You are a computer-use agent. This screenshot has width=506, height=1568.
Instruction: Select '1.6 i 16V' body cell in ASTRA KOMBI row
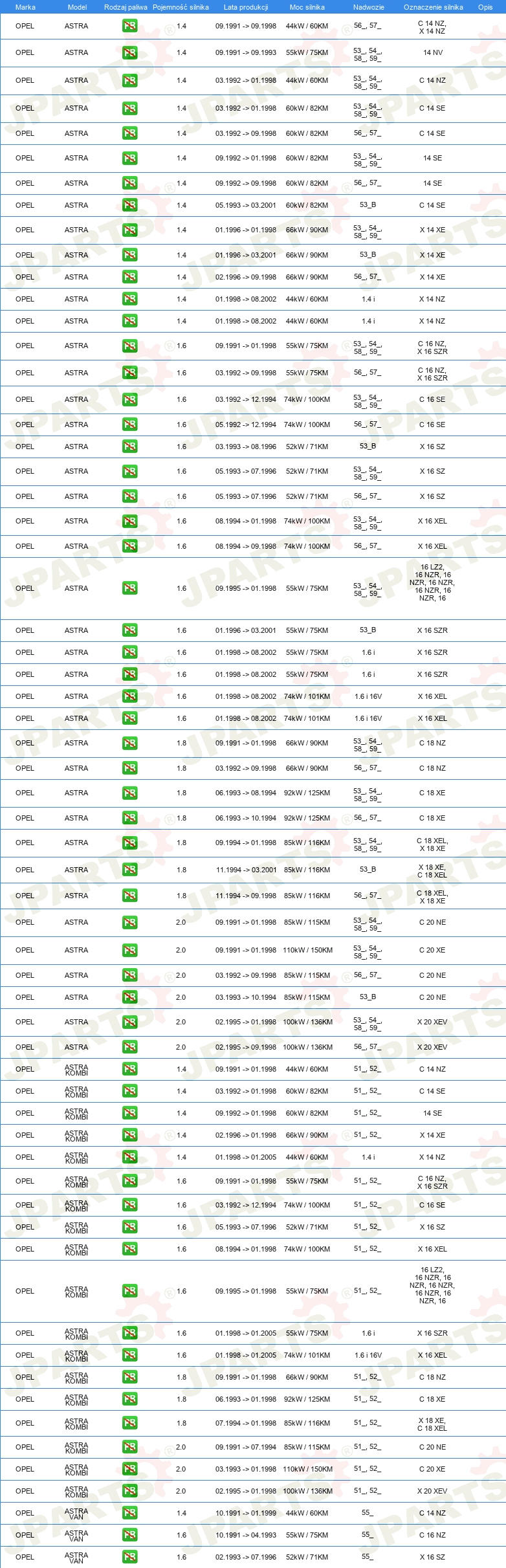coord(368,1355)
